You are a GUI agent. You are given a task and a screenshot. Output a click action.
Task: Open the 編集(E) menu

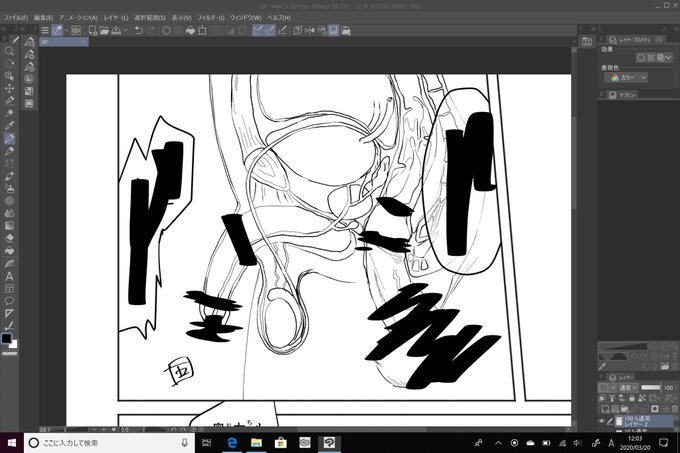pos(43,18)
